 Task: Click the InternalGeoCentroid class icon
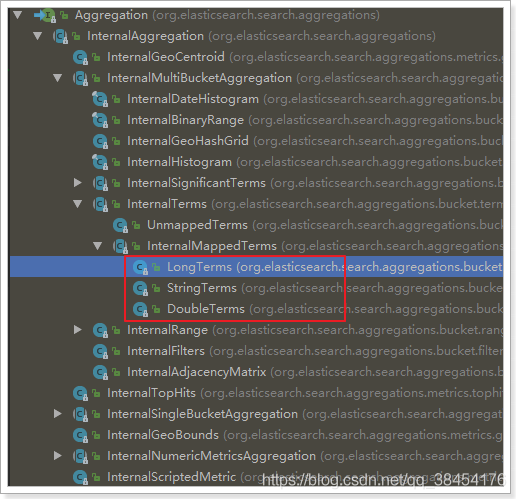[80, 57]
